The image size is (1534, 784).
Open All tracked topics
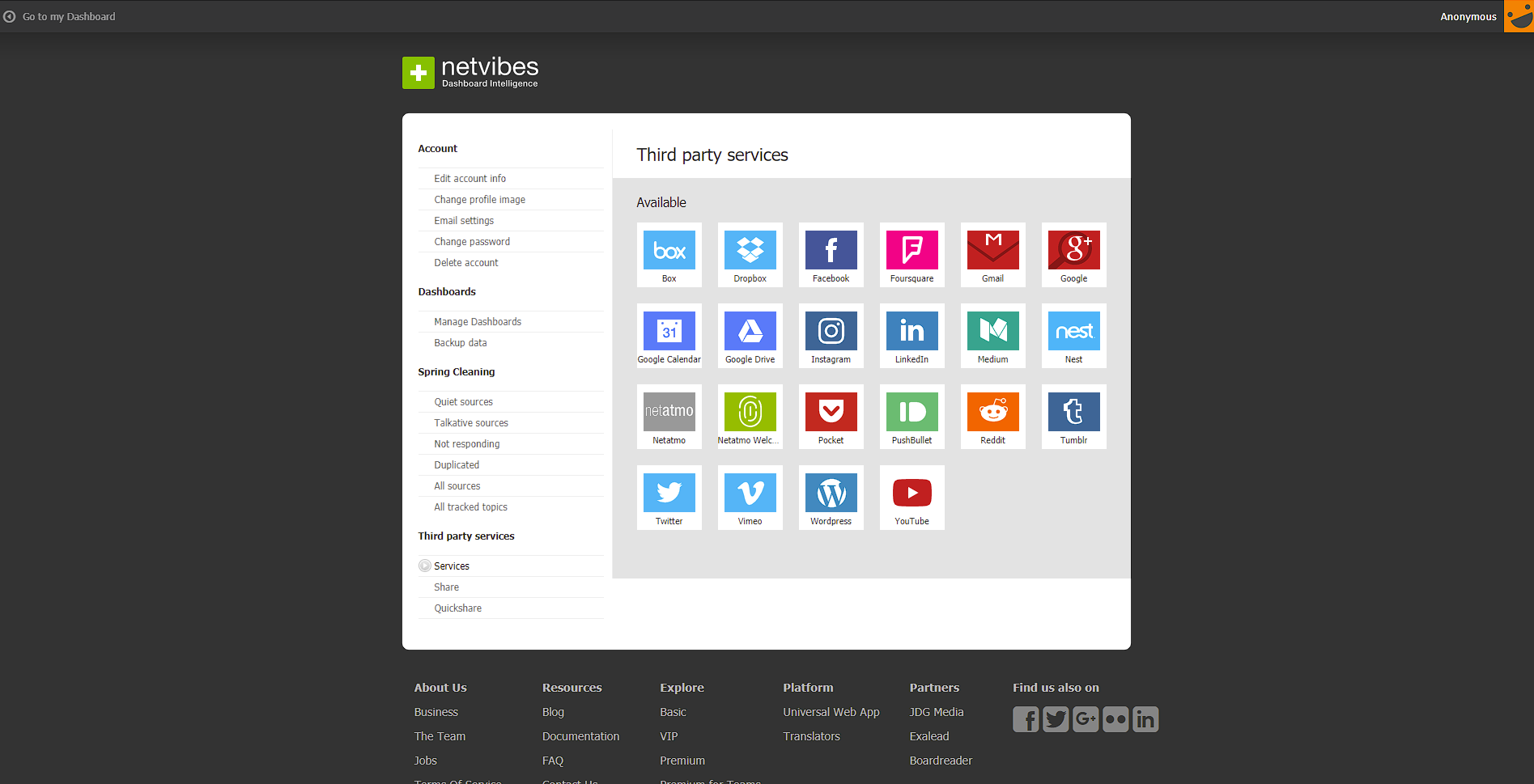(471, 507)
